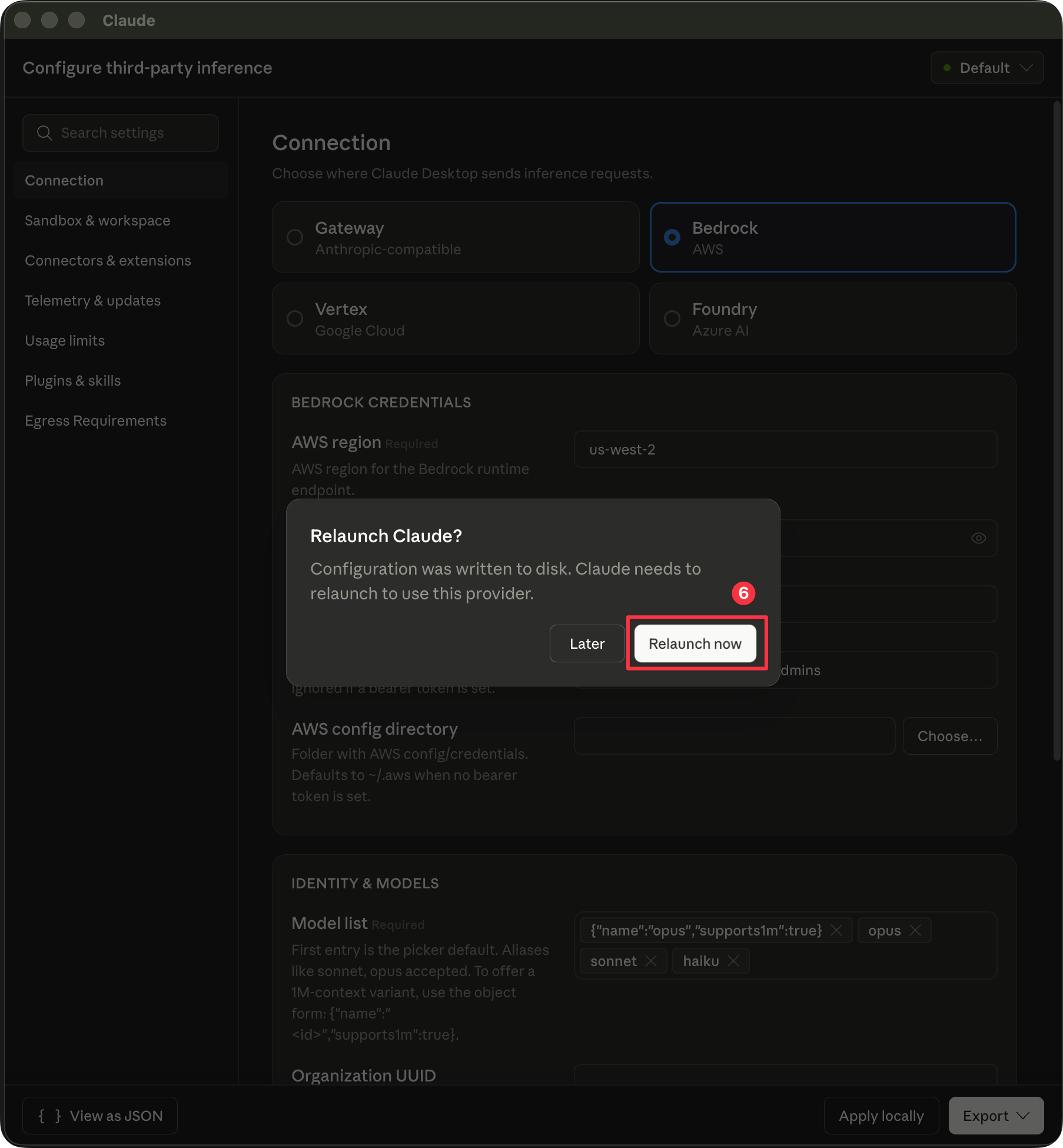The width and height of the screenshot is (1063, 1148).
Task: Select the Vertex Google Cloud radio option
Action: click(x=456, y=318)
